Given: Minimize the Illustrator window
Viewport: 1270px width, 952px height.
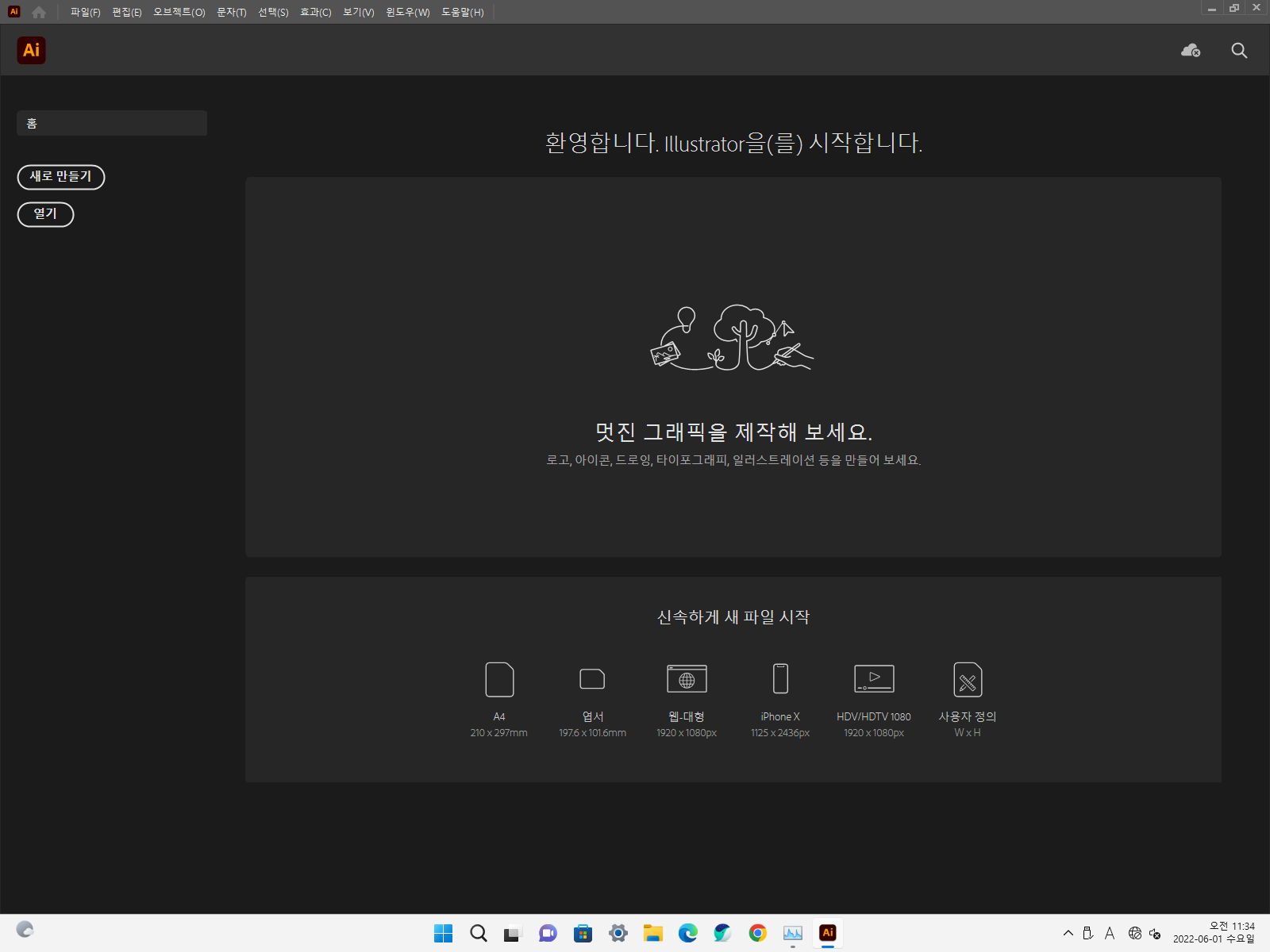Looking at the screenshot, I should [1212, 8].
